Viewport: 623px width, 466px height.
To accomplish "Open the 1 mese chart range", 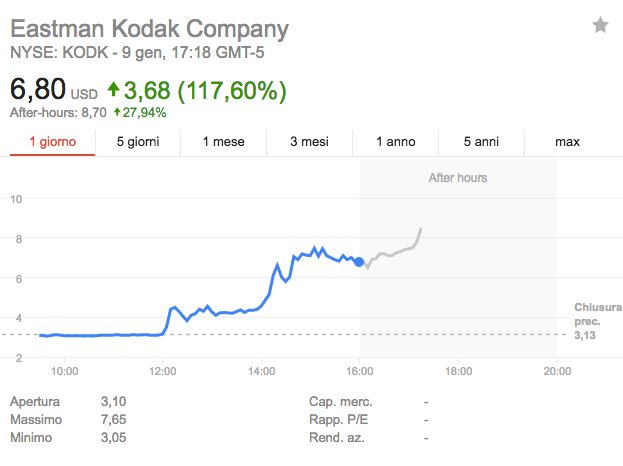I will pos(223,142).
